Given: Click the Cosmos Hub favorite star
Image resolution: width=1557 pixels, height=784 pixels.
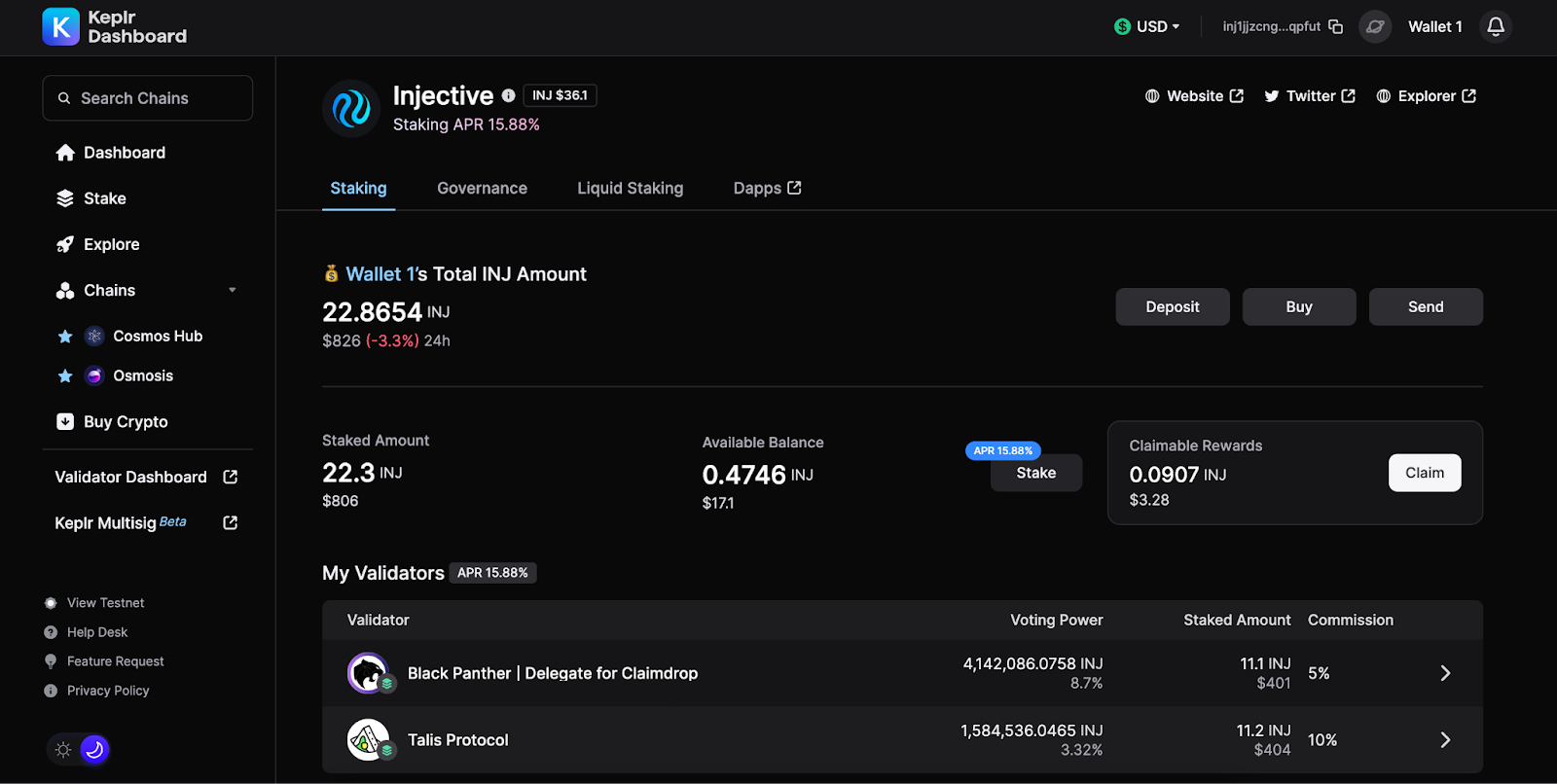Looking at the screenshot, I should (x=65, y=337).
